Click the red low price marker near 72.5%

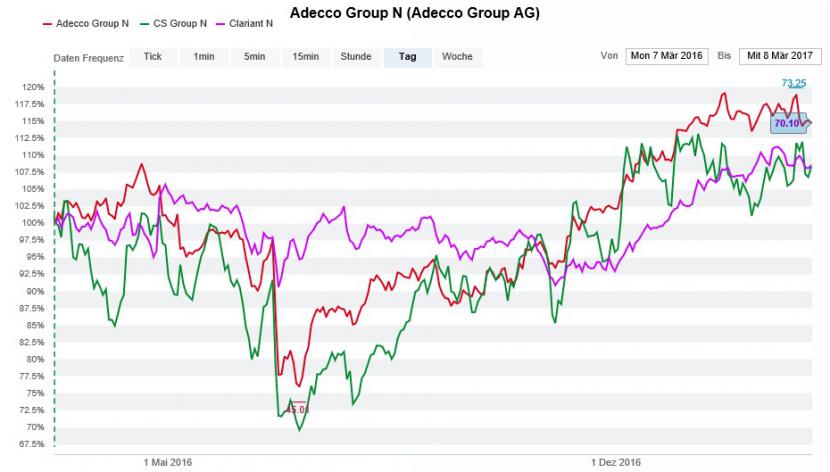[298, 408]
